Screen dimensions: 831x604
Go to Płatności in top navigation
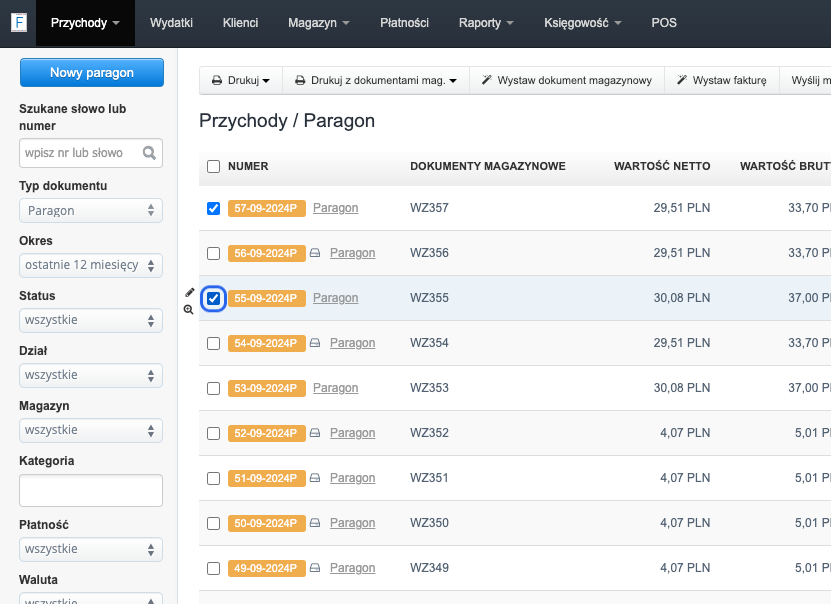point(404,23)
